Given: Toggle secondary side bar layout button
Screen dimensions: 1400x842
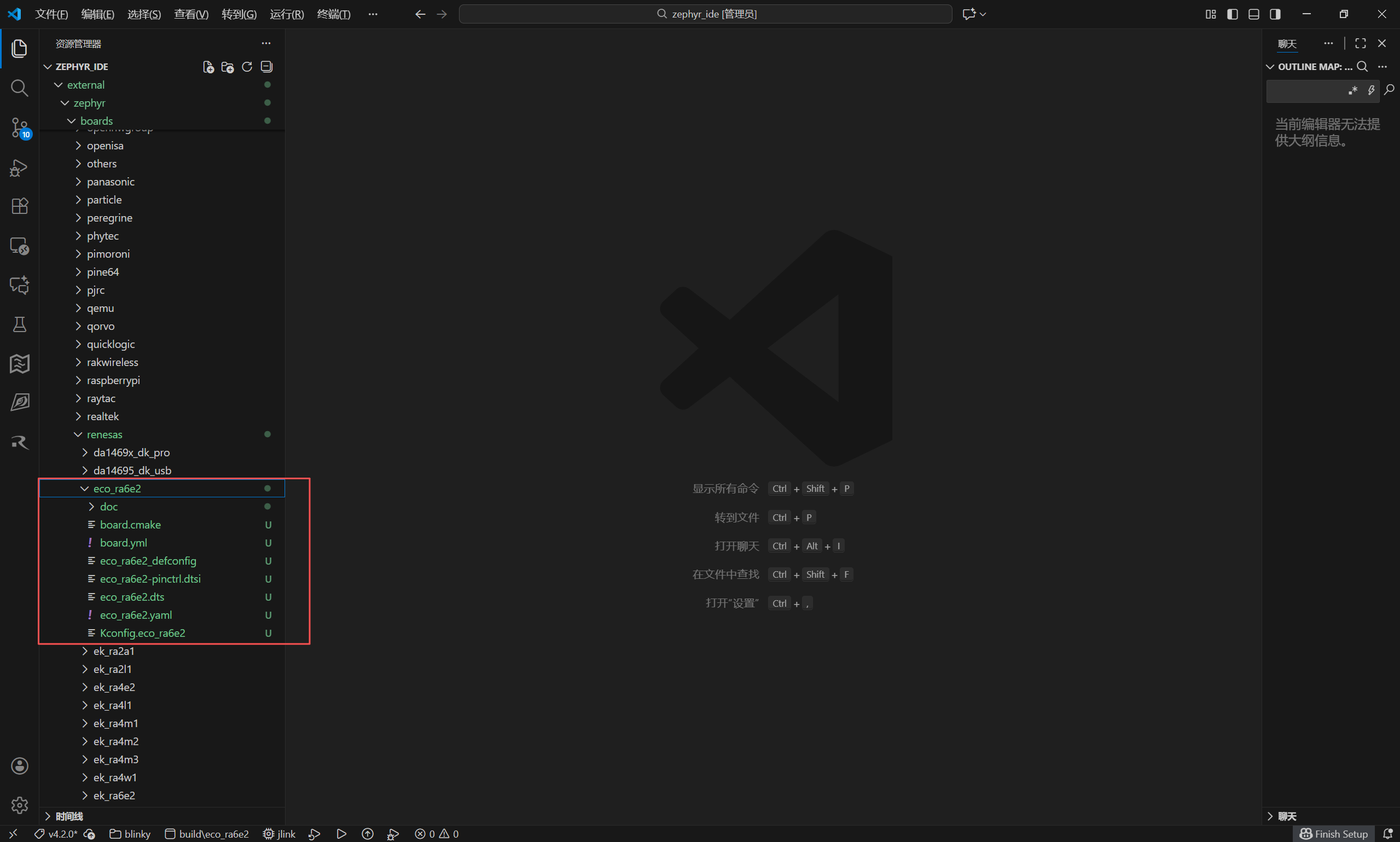Looking at the screenshot, I should 1275,14.
